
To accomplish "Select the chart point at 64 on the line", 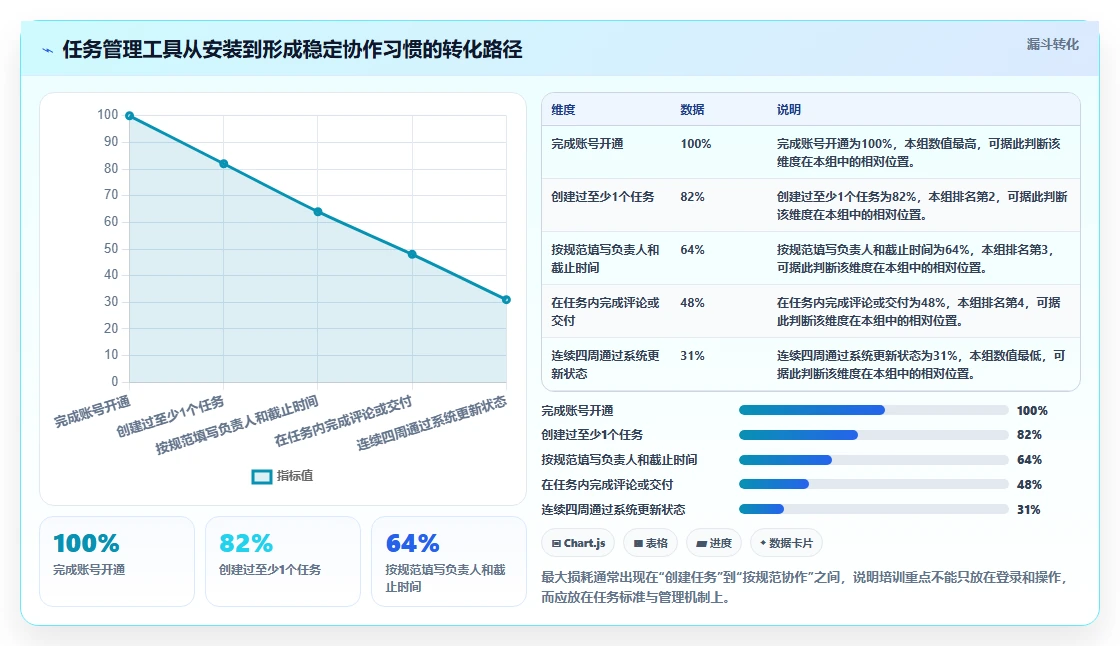I will tap(318, 212).
